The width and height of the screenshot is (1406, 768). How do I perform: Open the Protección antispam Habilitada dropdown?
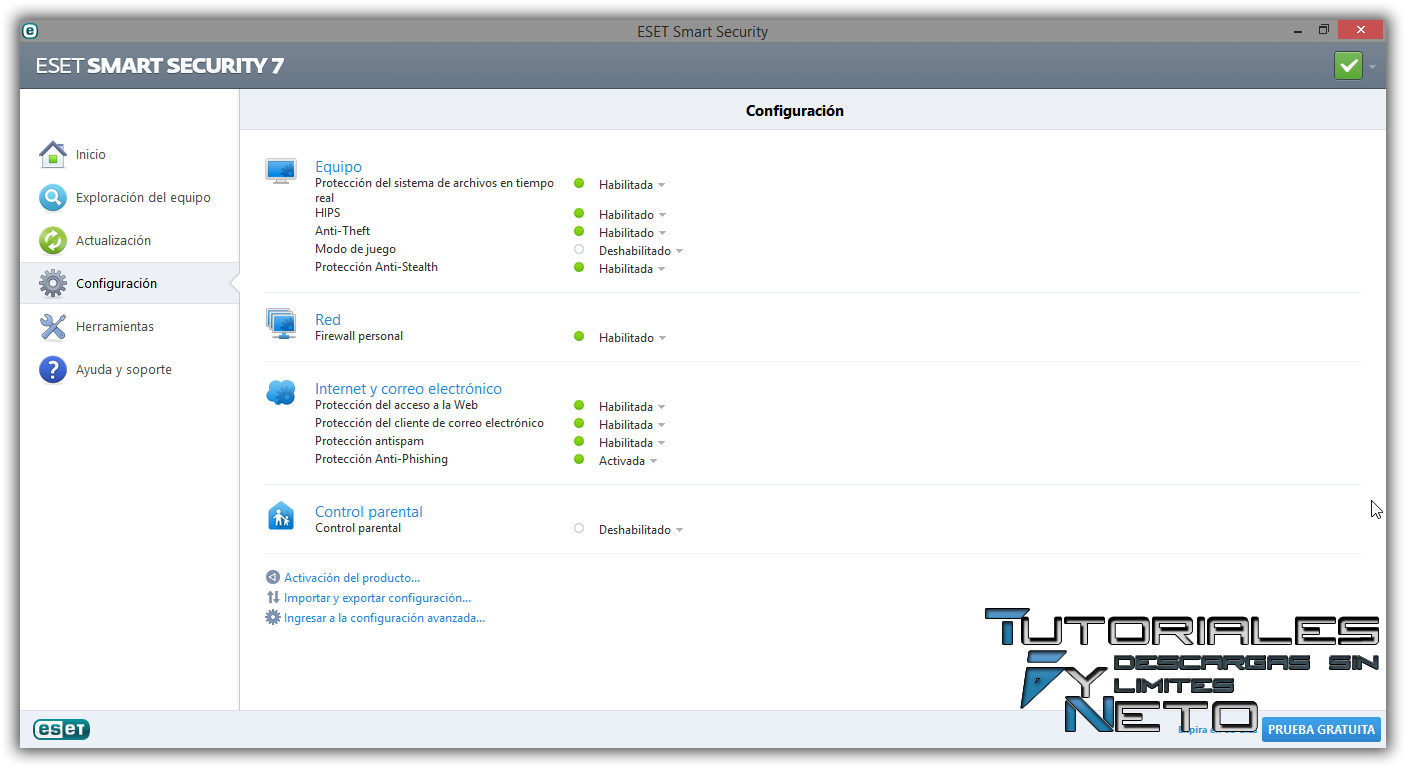coord(632,443)
